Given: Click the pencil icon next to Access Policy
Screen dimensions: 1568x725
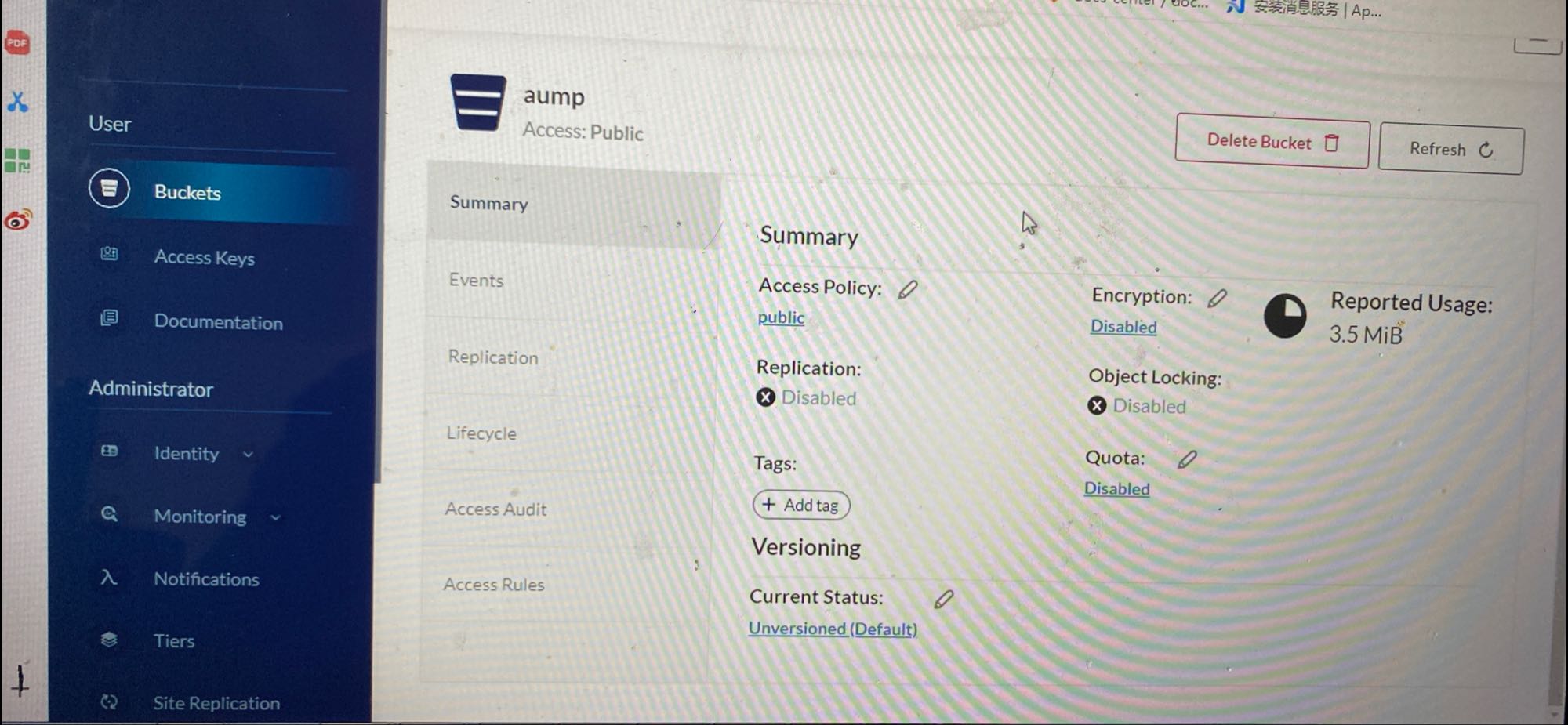Looking at the screenshot, I should point(908,290).
